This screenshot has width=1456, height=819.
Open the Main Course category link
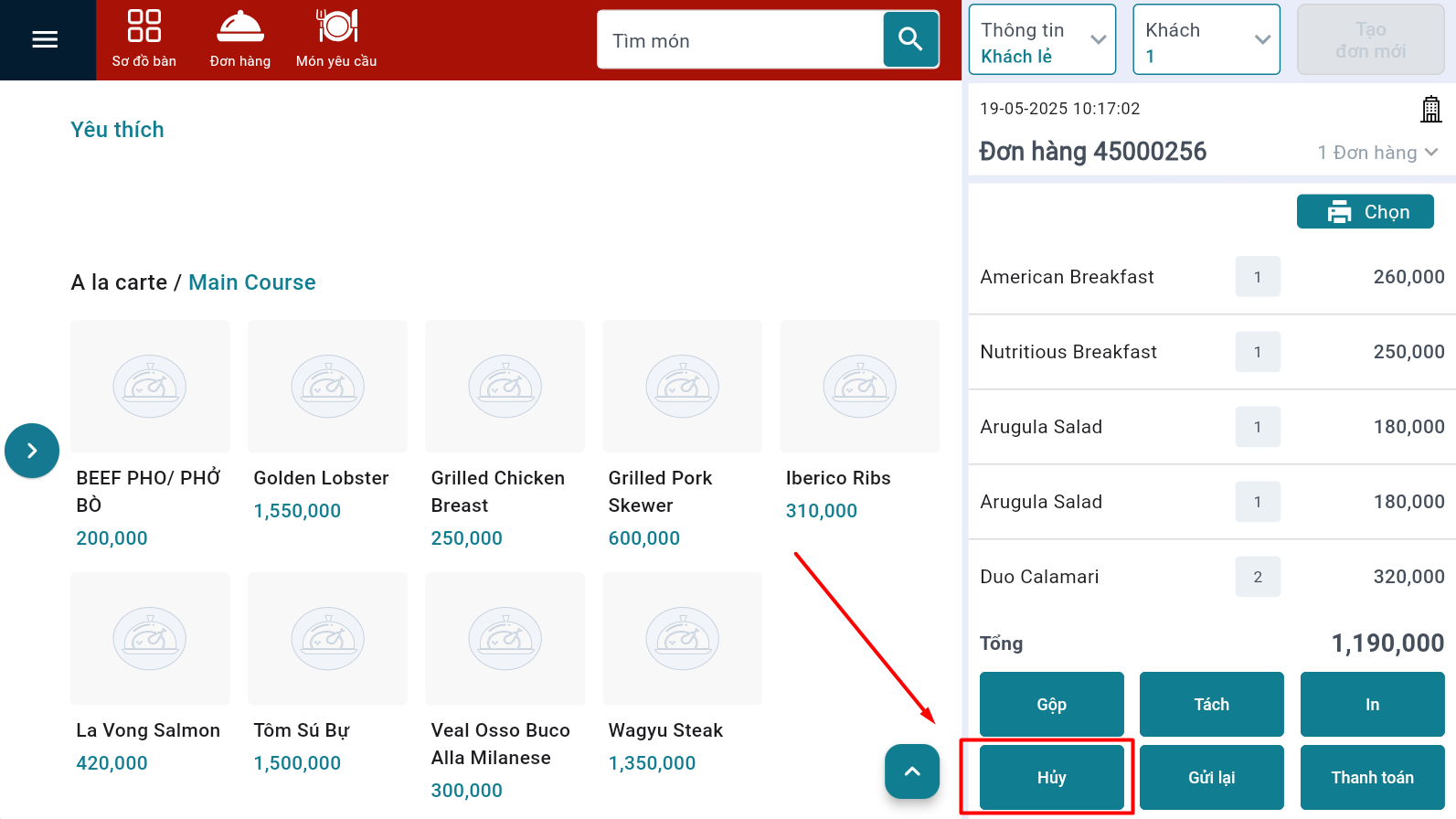point(252,282)
